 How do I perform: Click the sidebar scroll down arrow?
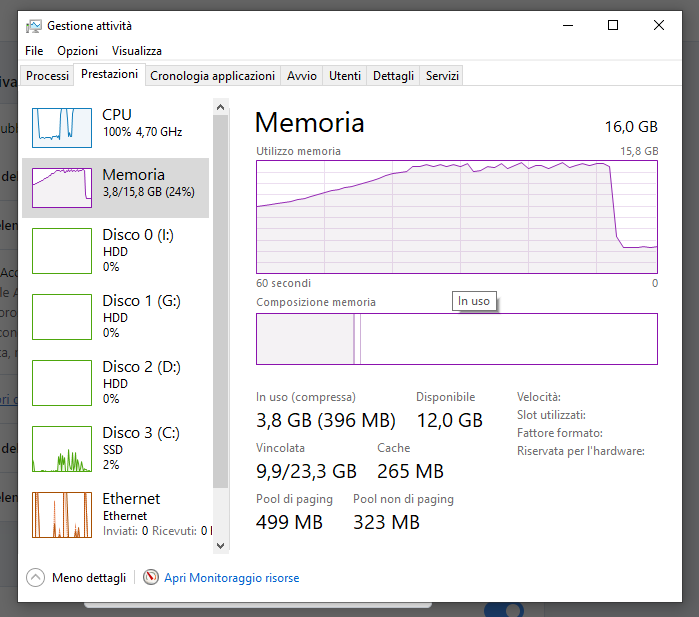pyautogui.click(x=220, y=545)
